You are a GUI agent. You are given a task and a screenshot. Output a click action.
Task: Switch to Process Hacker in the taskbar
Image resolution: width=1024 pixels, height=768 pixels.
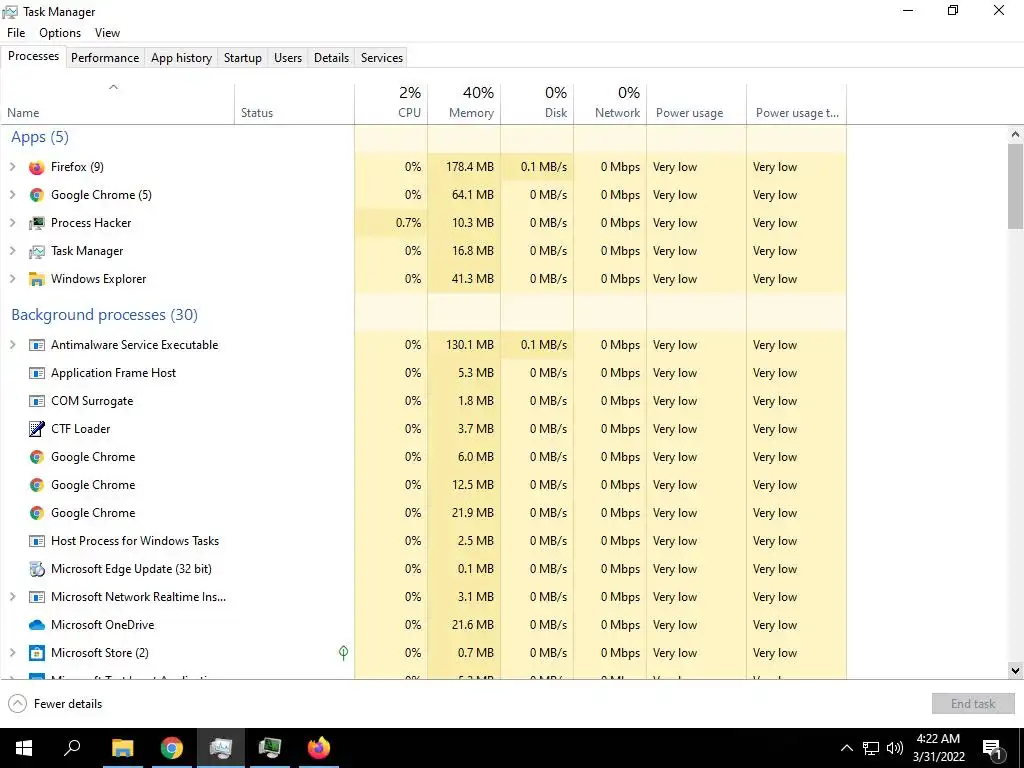[x=270, y=748]
